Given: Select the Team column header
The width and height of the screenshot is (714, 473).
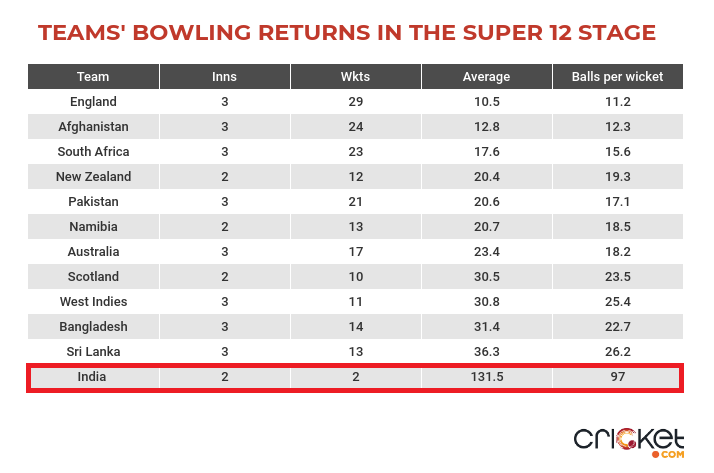Looking at the screenshot, I should point(93,76).
